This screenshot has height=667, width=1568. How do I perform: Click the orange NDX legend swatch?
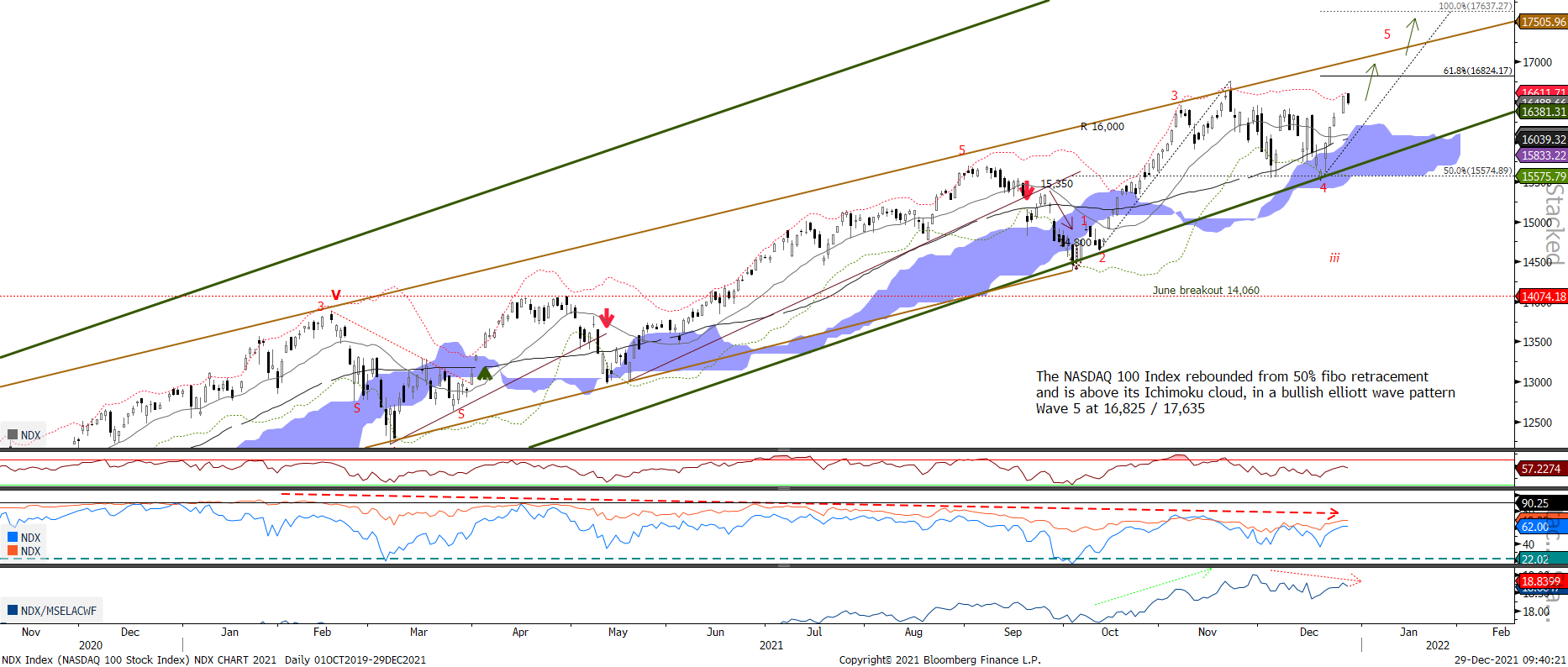click(13, 551)
